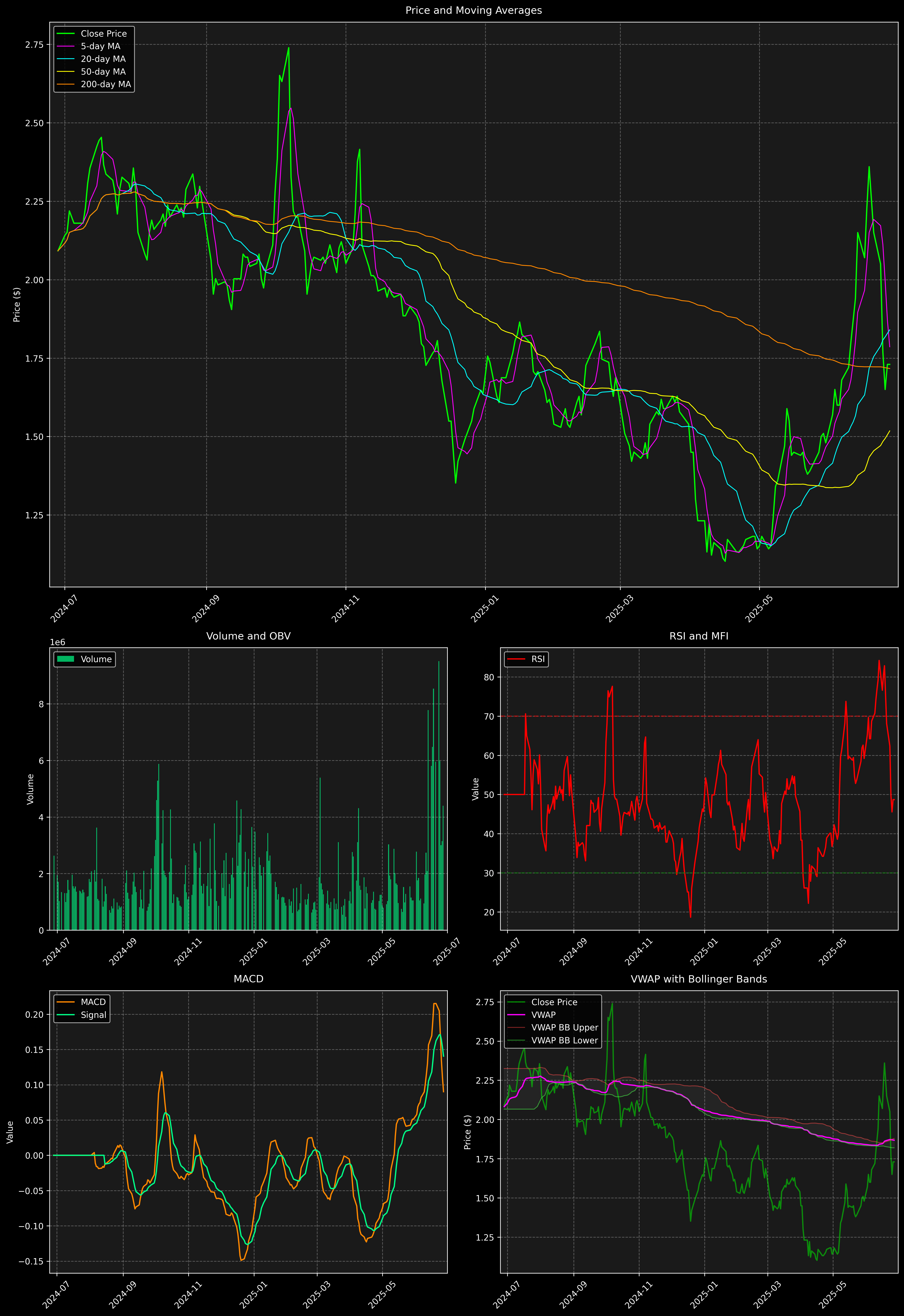Image resolution: width=904 pixels, height=1316 pixels.
Task: Click the "20" y-tick on RSI chart
Action: click(489, 912)
